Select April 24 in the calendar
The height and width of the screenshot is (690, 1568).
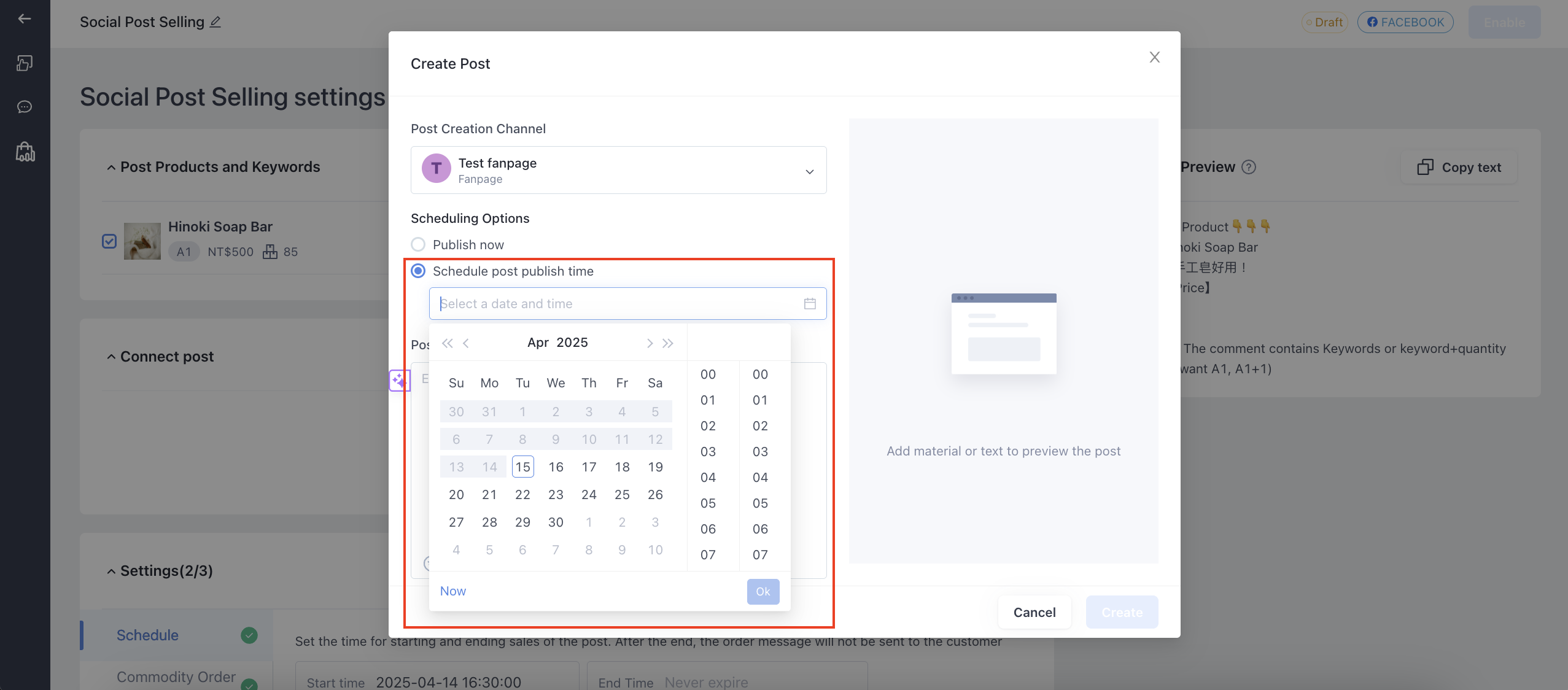tap(589, 495)
